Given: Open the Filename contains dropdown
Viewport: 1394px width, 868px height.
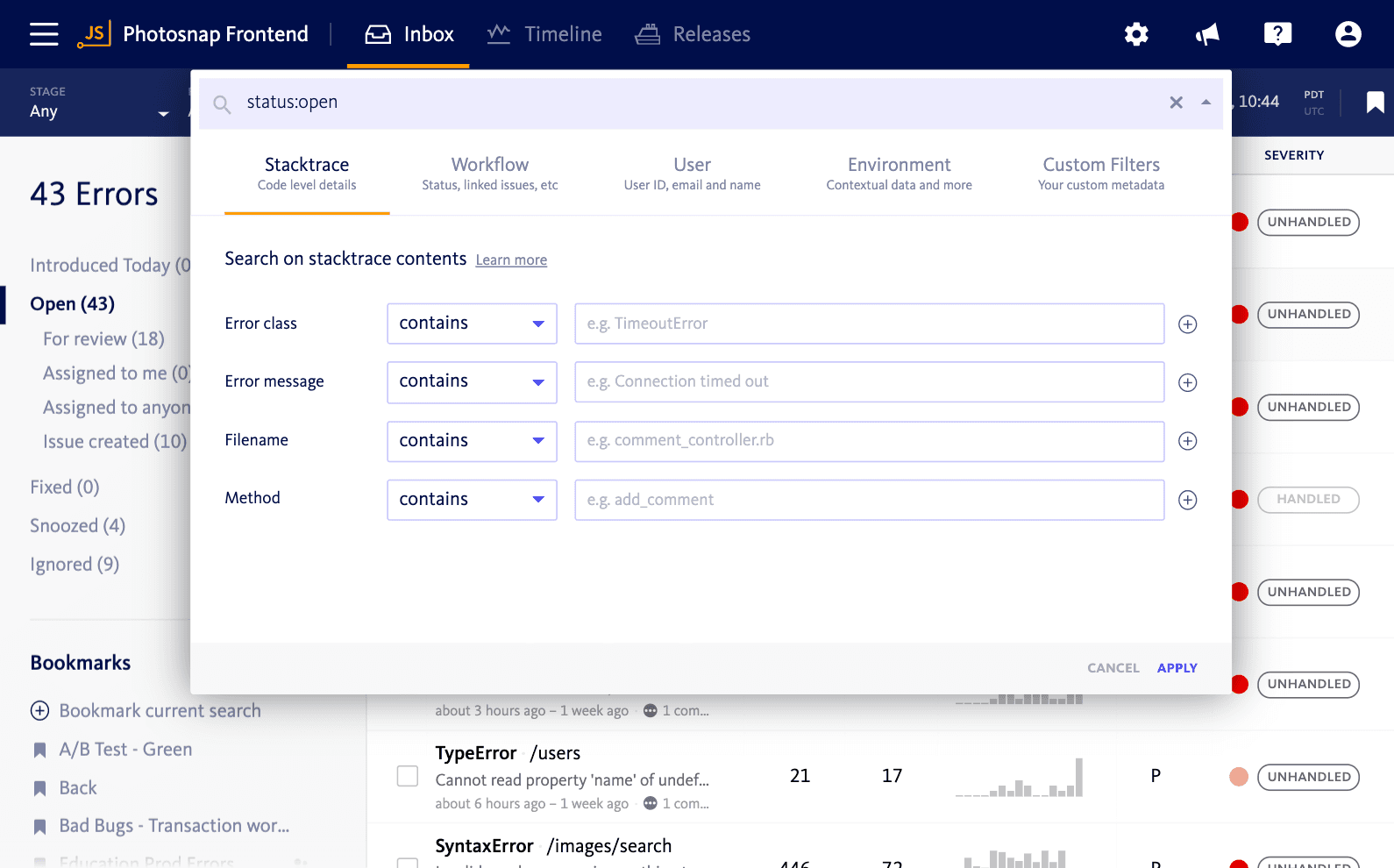Looking at the screenshot, I should pos(472,441).
